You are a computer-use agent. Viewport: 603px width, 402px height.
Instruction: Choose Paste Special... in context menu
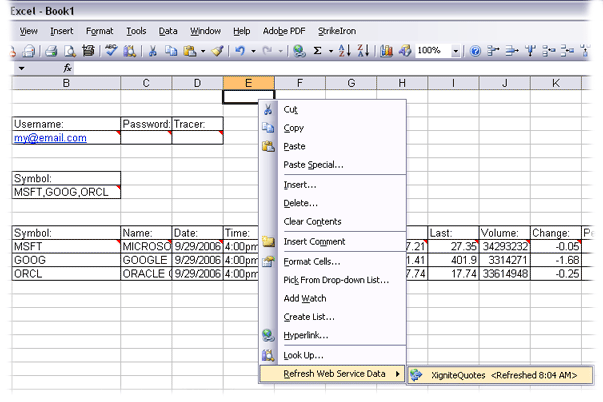click(333, 165)
